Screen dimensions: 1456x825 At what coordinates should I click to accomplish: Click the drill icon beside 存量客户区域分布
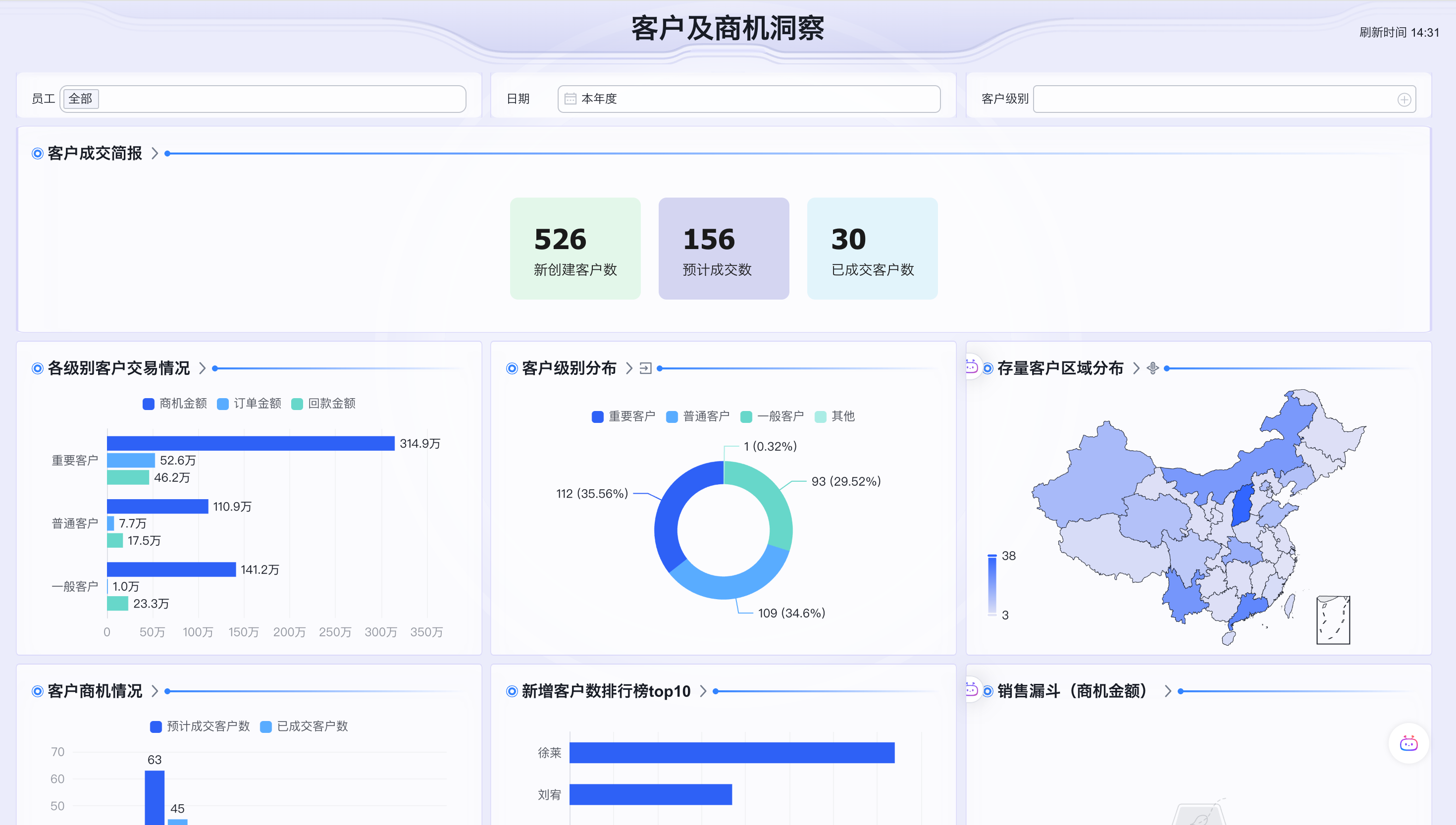[1152, 368]
